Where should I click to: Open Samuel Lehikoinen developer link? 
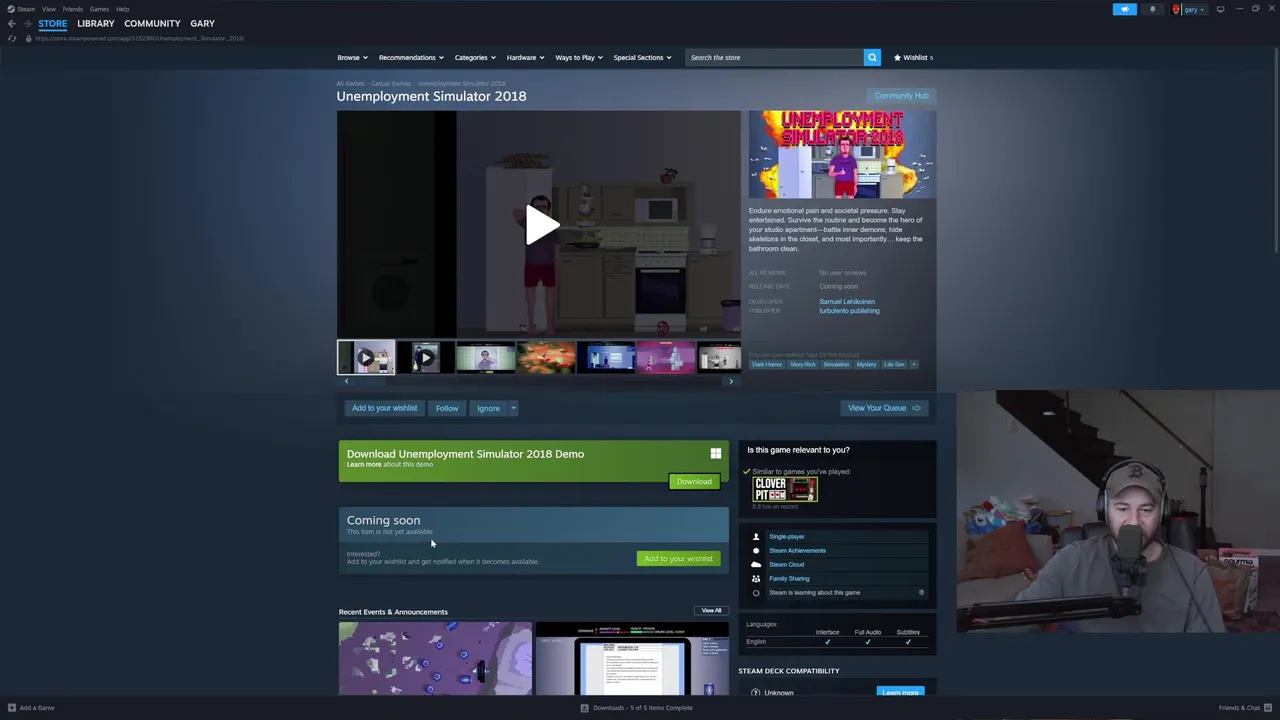click(x=847, y=301)
